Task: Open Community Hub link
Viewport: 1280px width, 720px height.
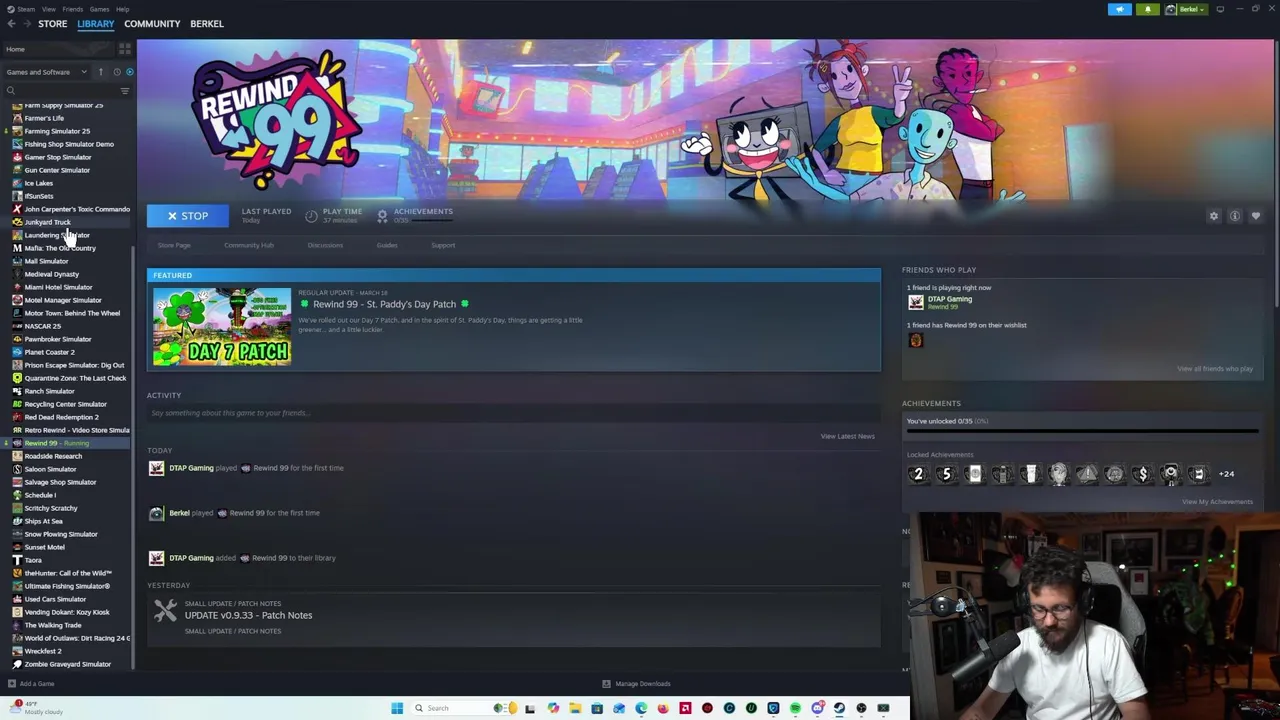Action: click(x=249, y=245)
